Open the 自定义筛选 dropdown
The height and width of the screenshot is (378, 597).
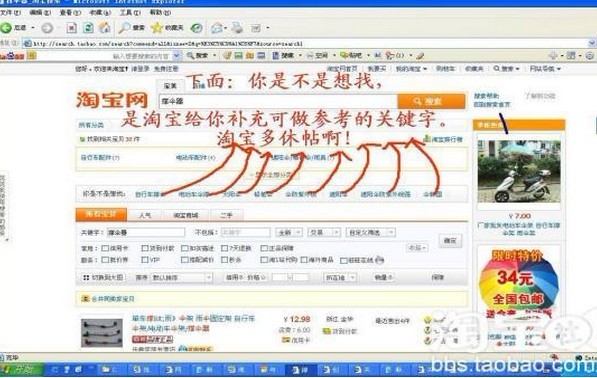point(371,232)
